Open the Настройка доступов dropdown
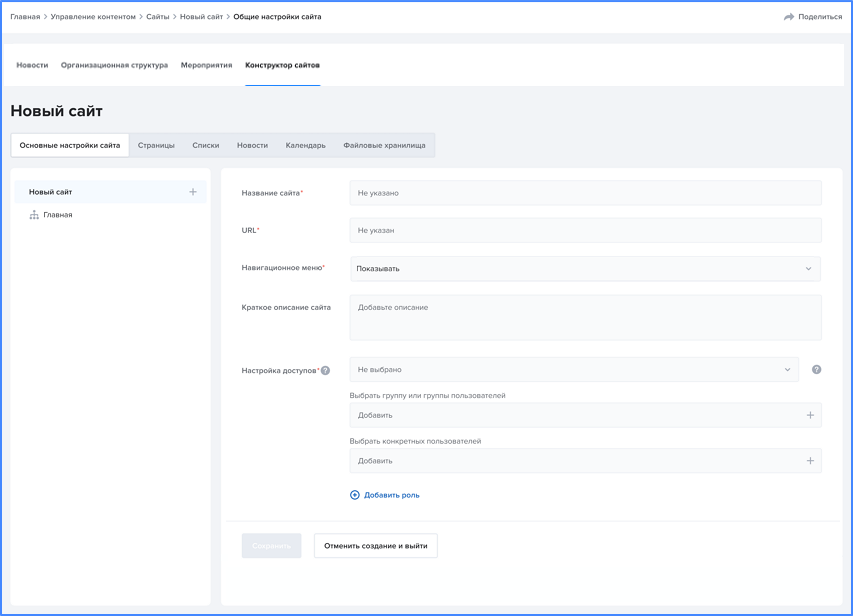 (574, 369)
